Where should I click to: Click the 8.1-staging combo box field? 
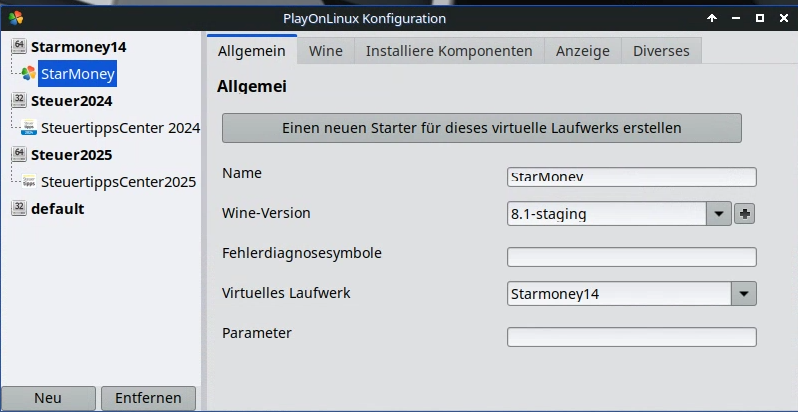coord(607,214)
